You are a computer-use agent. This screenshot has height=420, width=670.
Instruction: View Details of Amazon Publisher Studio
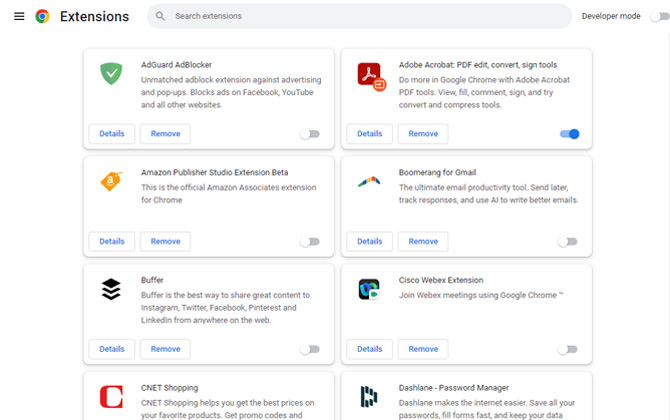[112, 241]
